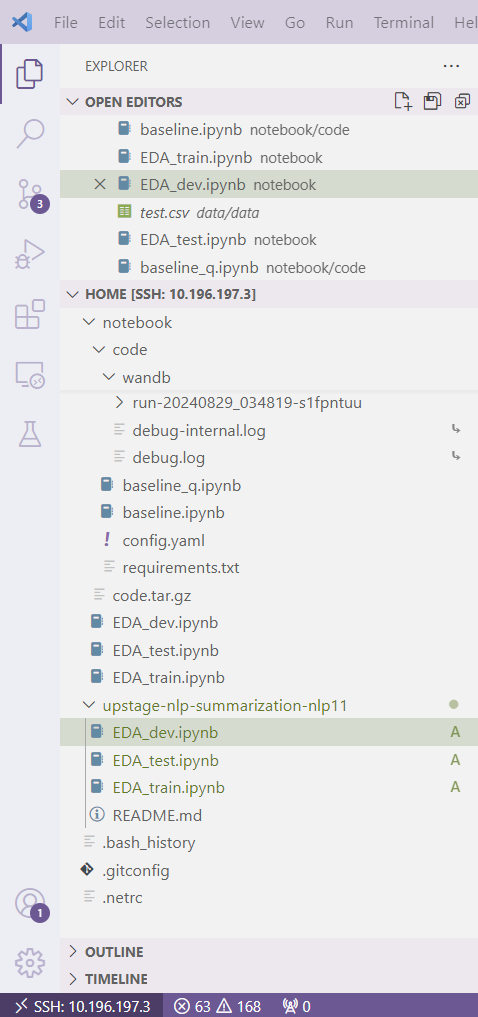Open README.md file

(269, 815)
